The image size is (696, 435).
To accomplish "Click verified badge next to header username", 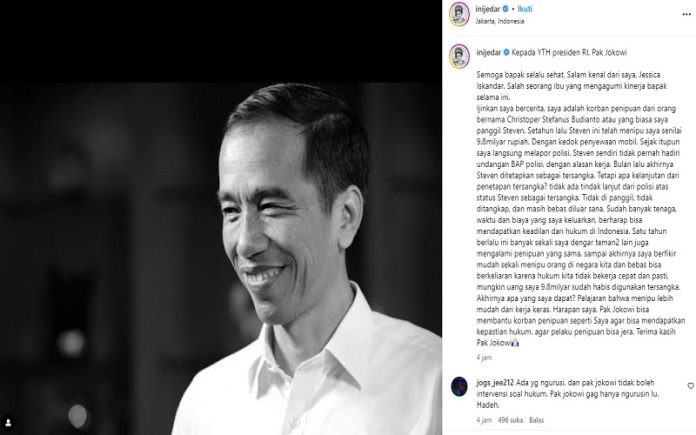I will click(x=506, y=9).
